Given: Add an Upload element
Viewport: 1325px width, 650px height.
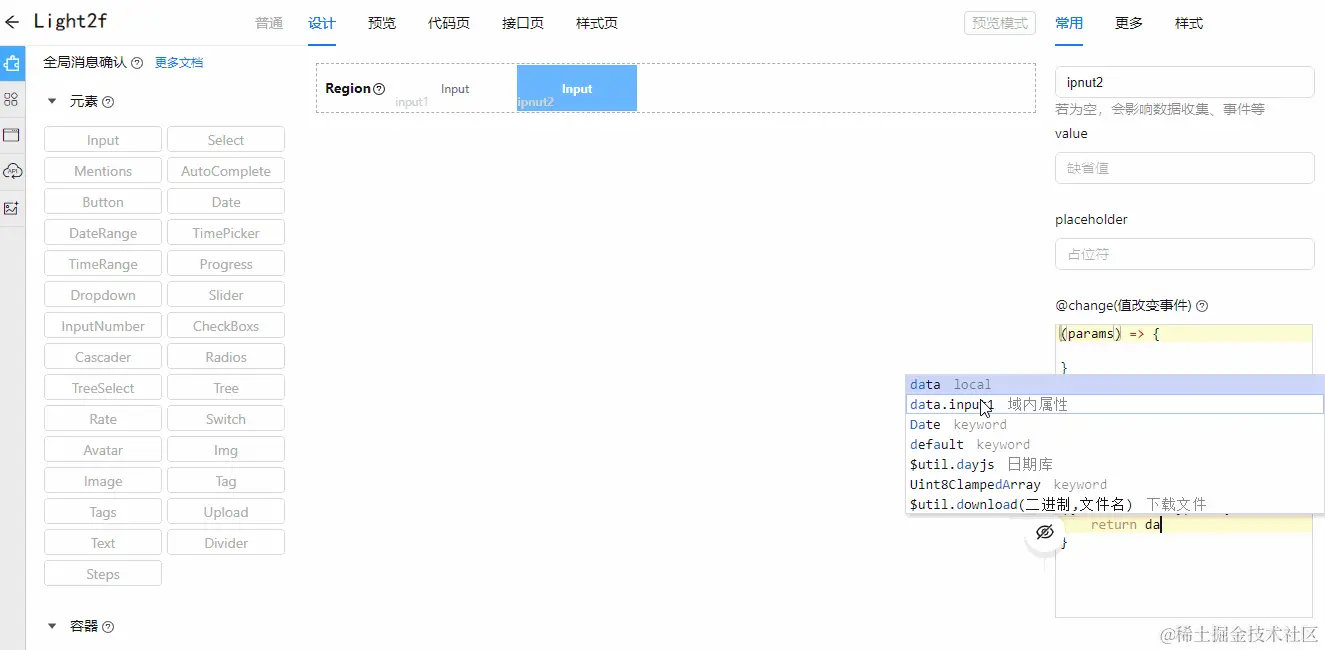Looking at the screenshot, I should click(x=226, y=512).
